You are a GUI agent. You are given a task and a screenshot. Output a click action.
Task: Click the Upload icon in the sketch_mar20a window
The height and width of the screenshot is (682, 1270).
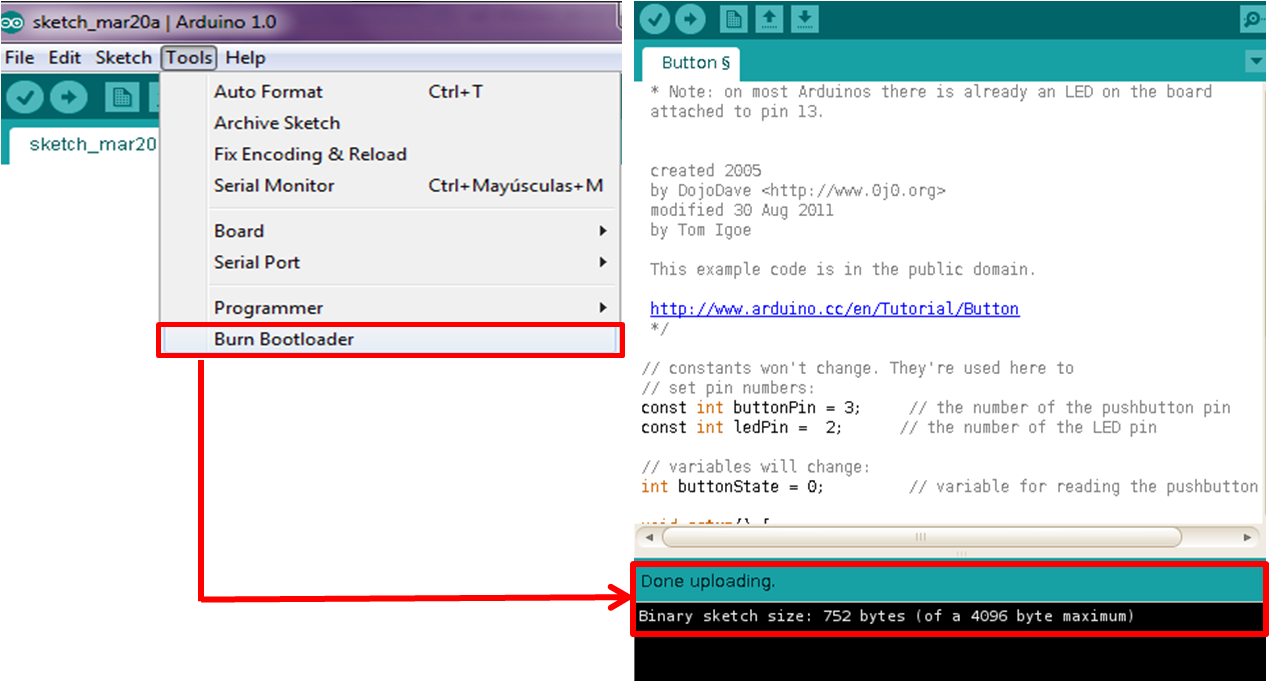pyautogui.click(x=69, y=97)
